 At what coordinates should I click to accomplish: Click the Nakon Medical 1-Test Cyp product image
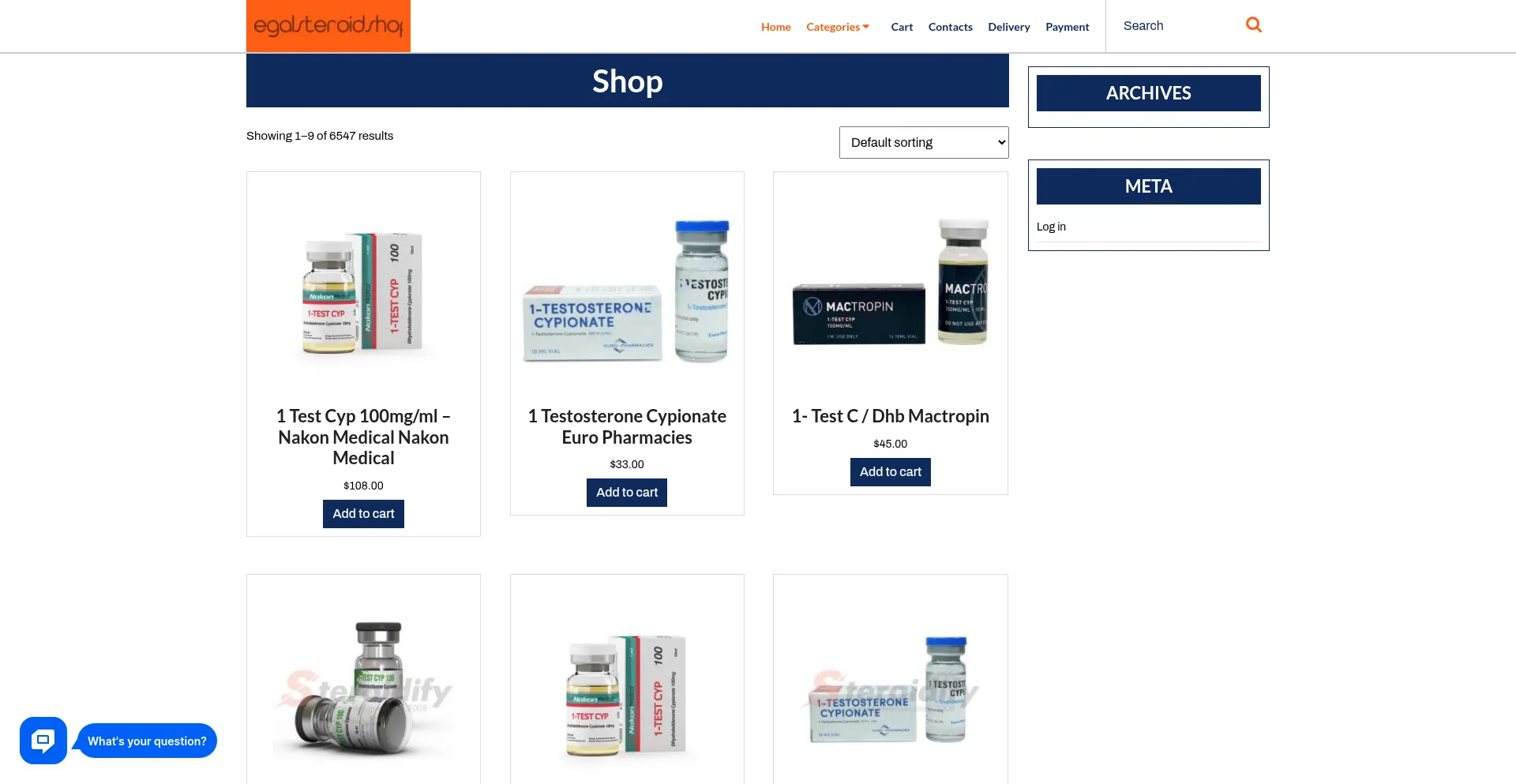[363, 292]
